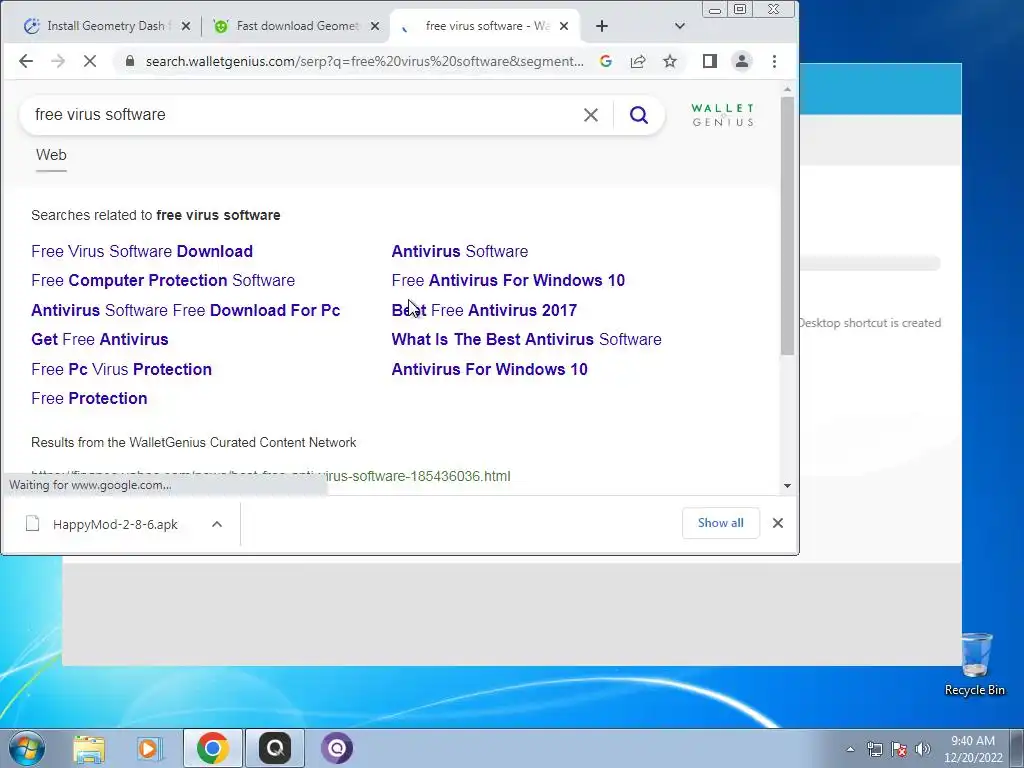Open the Google icon in the address bar
The image size is (1024, 768).
click(605, 61)
